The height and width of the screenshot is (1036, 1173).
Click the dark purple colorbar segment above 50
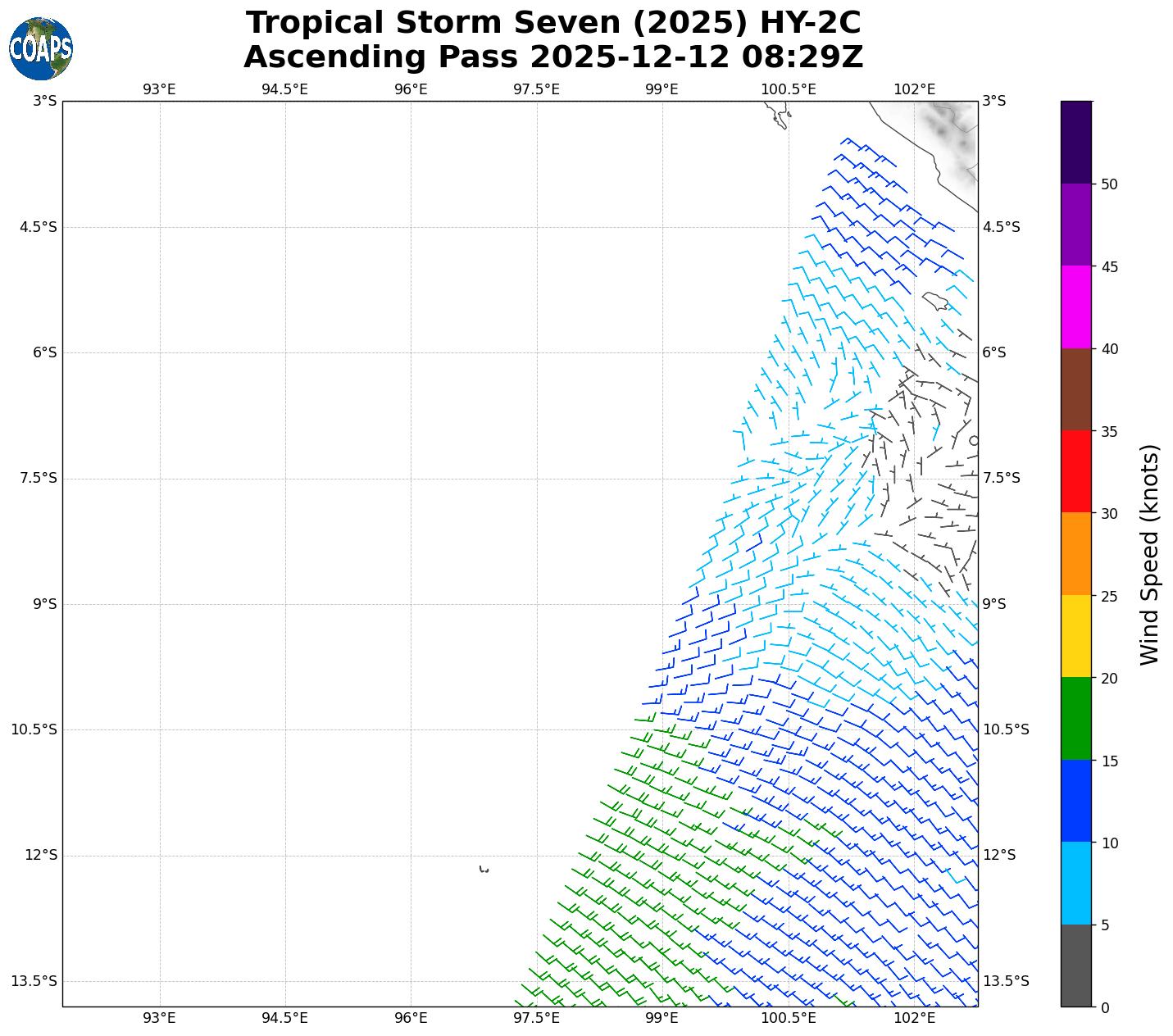(x=1075, y=142)
